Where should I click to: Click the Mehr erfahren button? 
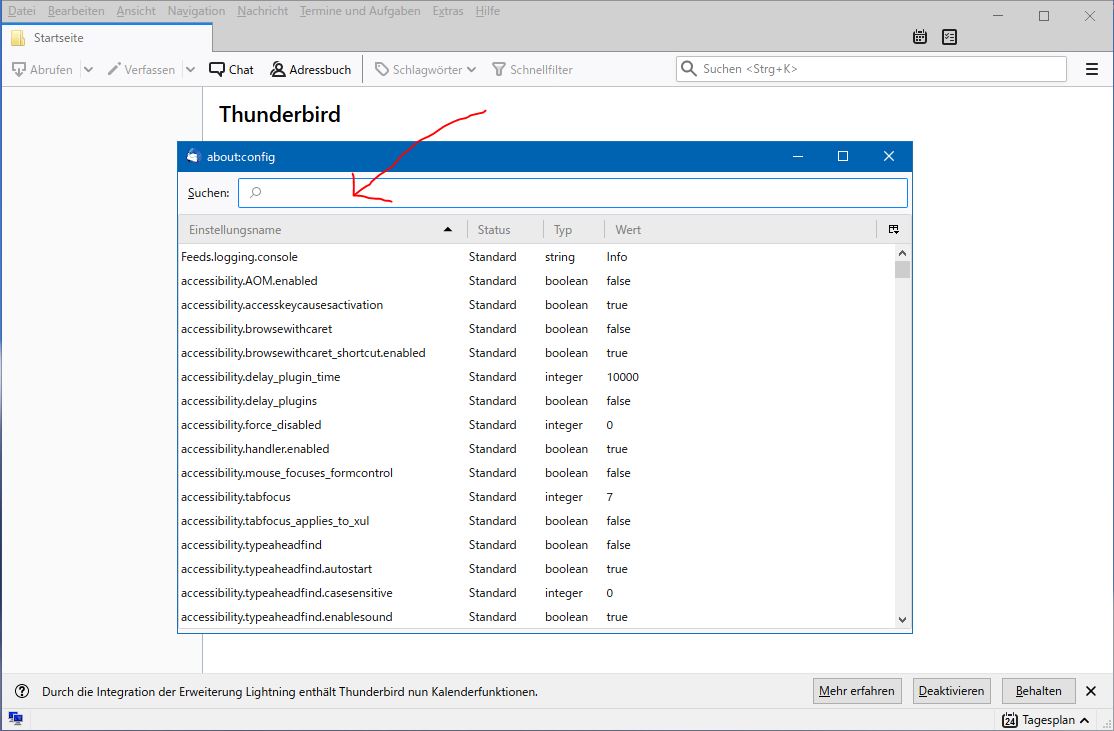pos(857,691)
